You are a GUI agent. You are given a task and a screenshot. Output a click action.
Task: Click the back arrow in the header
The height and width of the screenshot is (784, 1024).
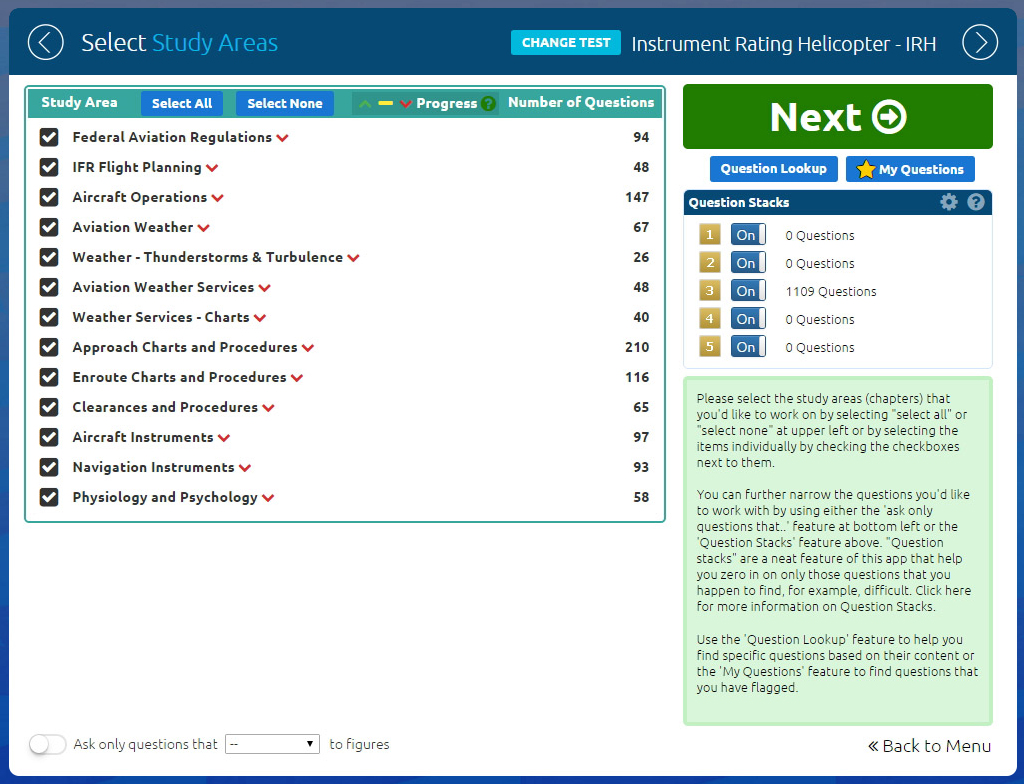pyautogui.click(x=45, y=42)
